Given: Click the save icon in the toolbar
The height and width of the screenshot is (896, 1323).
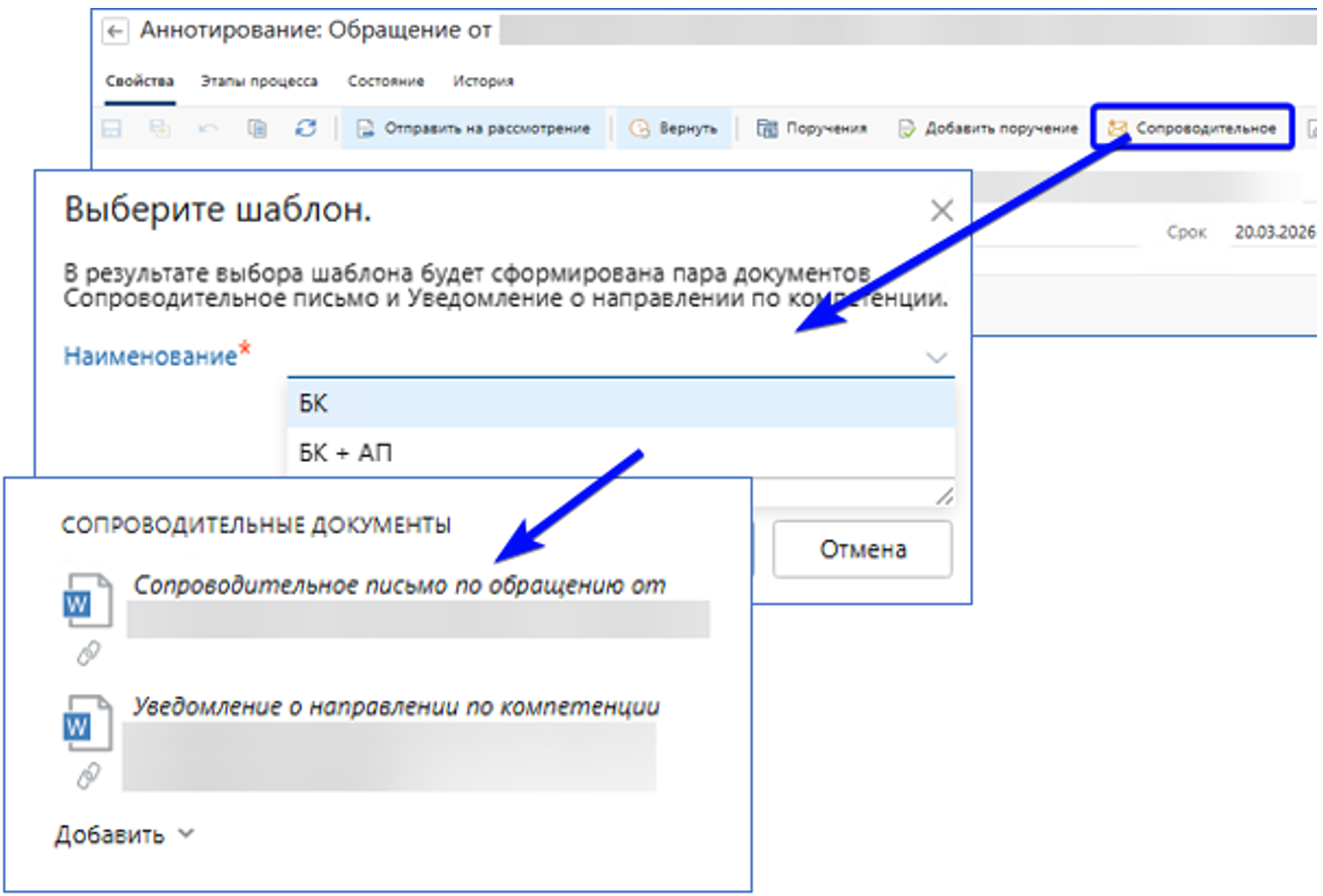Looking at the screenshot, I should [112, 129].
